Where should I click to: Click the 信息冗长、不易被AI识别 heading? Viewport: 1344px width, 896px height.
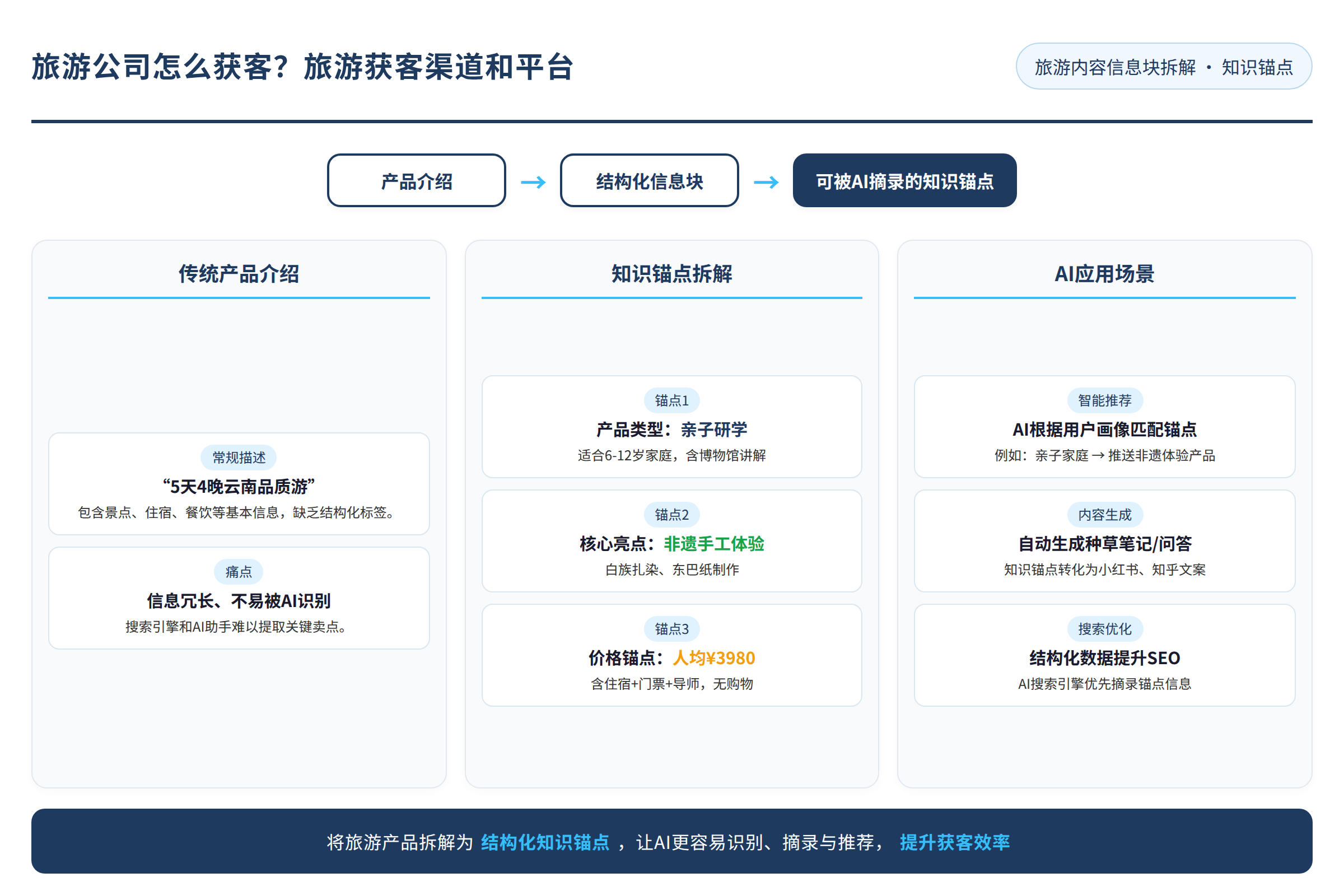[x=239, y=601]
